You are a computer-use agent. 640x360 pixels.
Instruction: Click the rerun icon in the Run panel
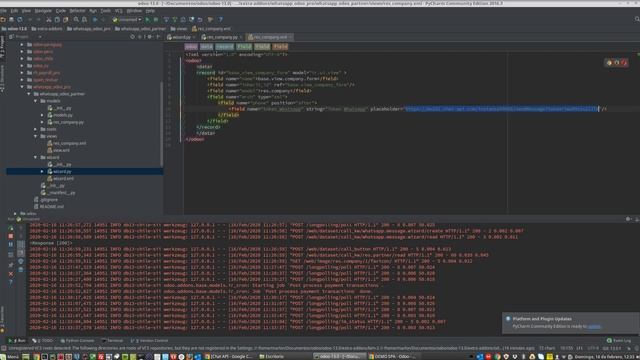click(11, 228)
